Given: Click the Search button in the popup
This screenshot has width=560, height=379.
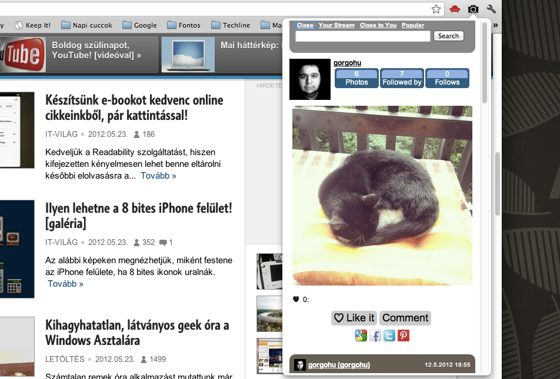Looking at the screenshot, I should [x=449, y=36].
